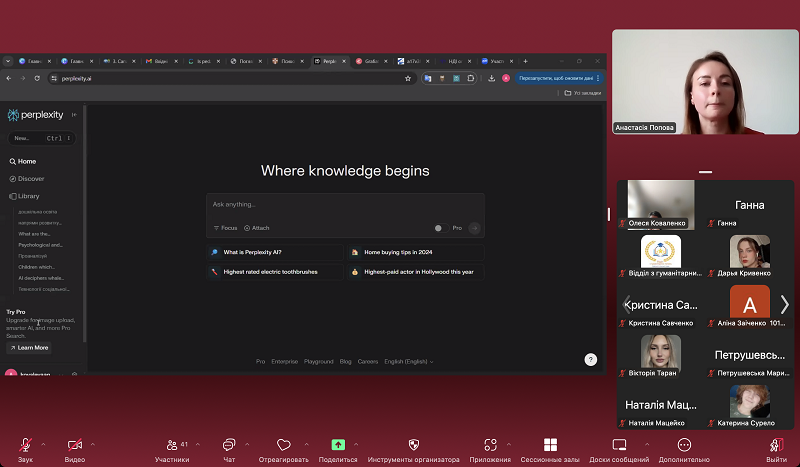This screenshot has height=467, width=800.
Task: Open the Focus selector in search box
Action: (x=225, y=228)
